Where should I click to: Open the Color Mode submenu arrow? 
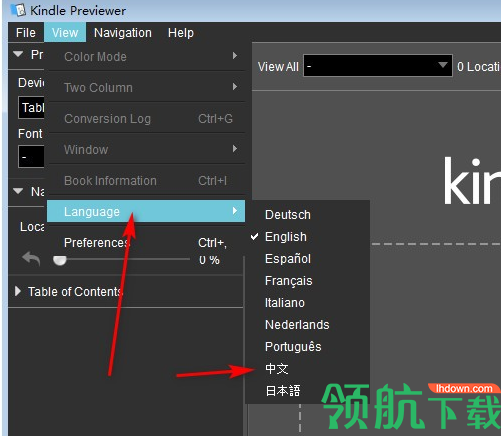(235, 56)
